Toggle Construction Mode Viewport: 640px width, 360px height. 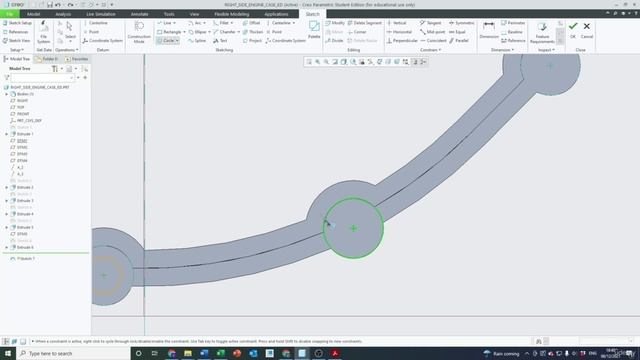(139, 32)
